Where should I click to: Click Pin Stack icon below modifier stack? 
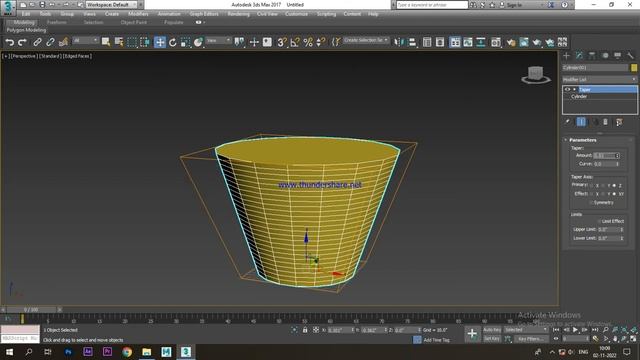pyautogui.click(x=568, y=122)
